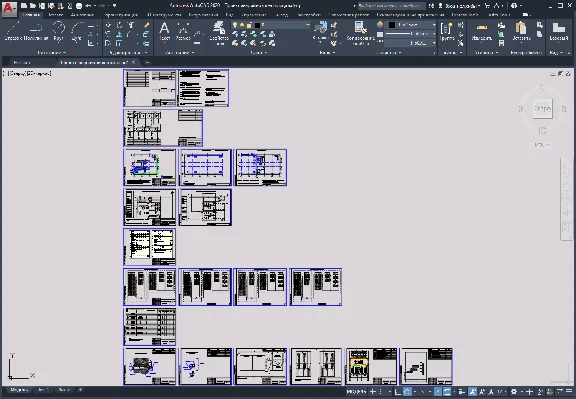
Task: Open the lineweight dropdown in Properties panel
Action: 412,34
